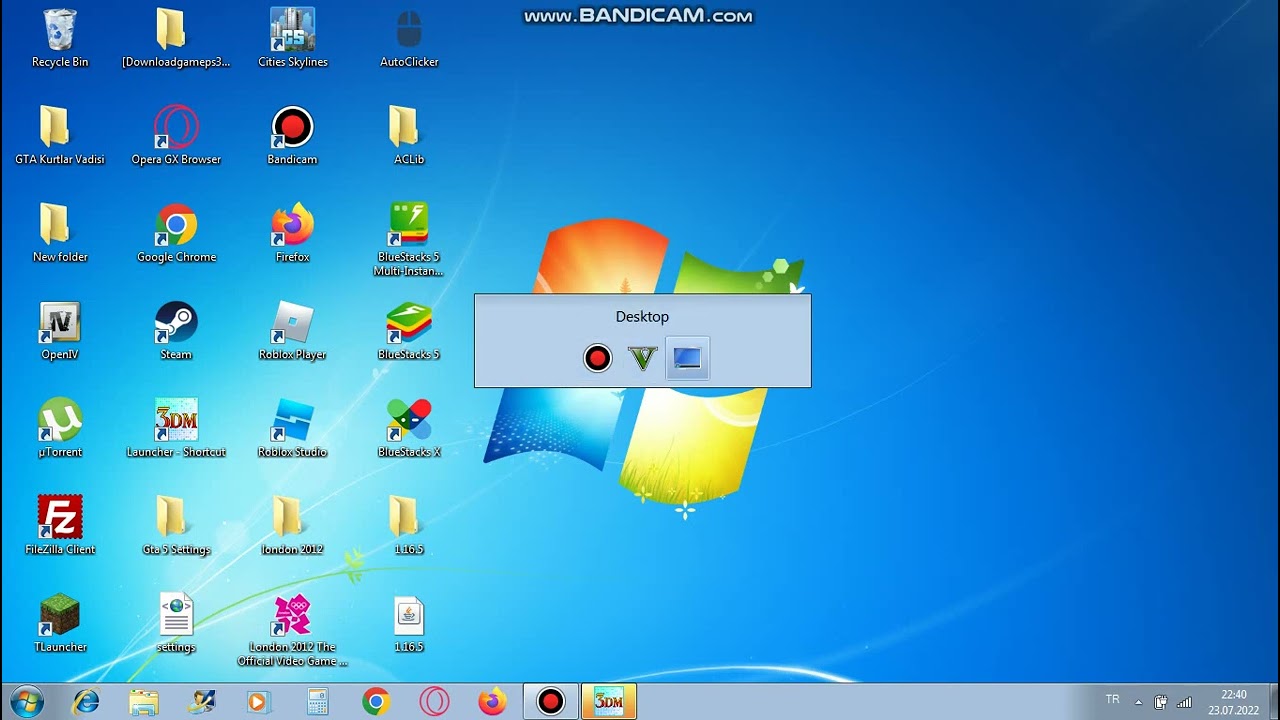The height and width of the screenshot is (720, 1280).
Task: Select the Gta 5 Settings folder
Action: point(176,526)
